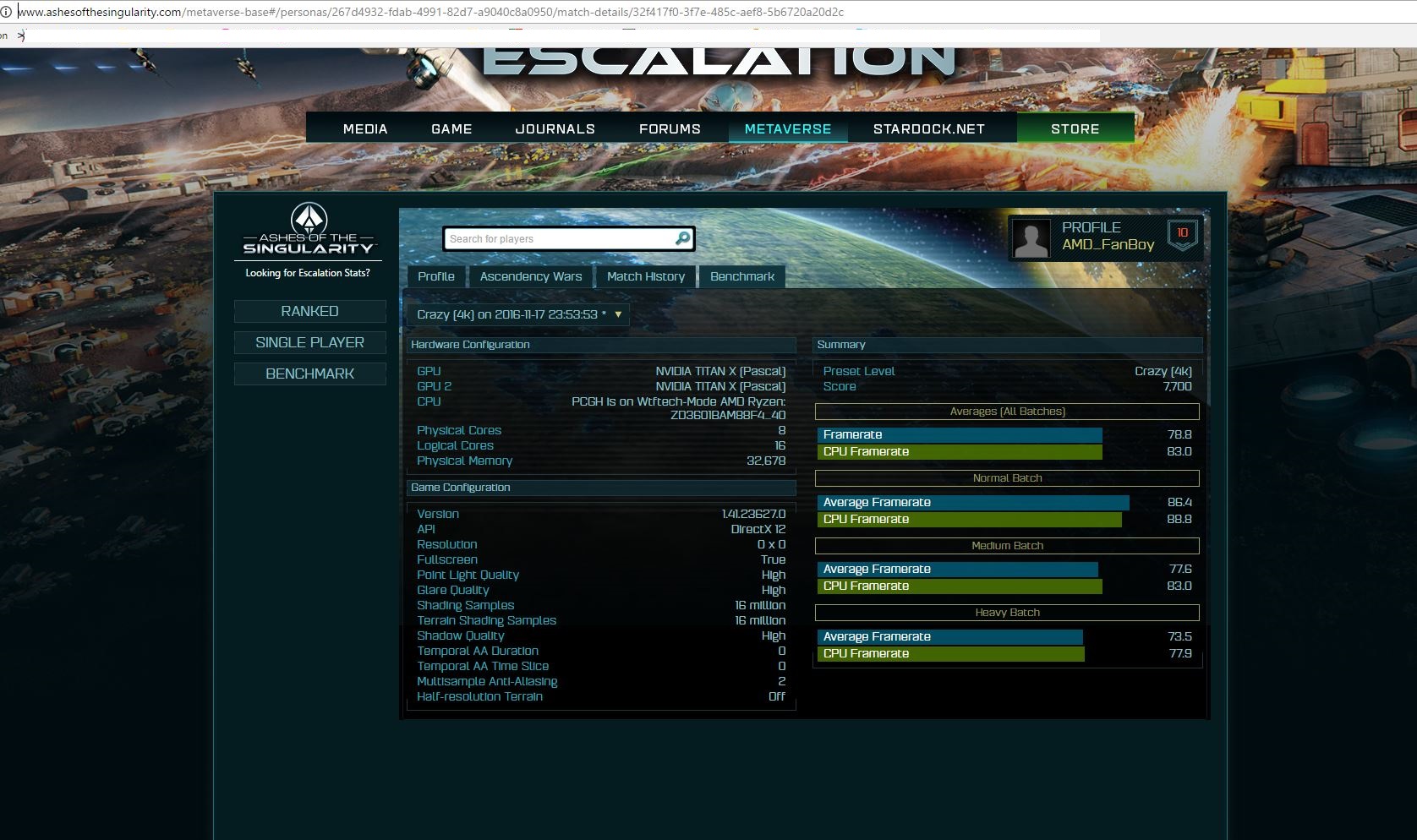The image size is (1417, 840).
Task: Click the Terrain Shading Samples label
Action: coord(486,620)
